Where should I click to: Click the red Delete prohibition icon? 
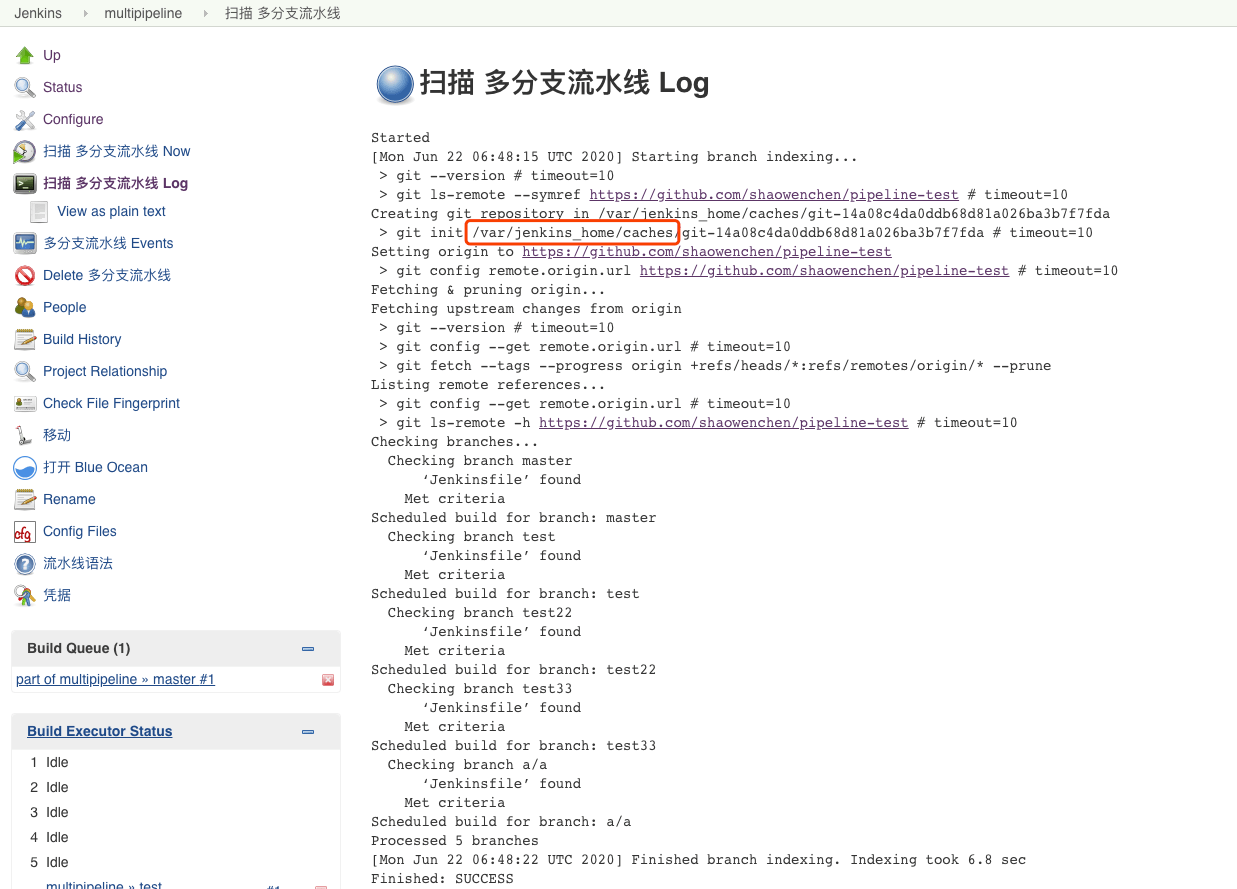click(25, 275)
